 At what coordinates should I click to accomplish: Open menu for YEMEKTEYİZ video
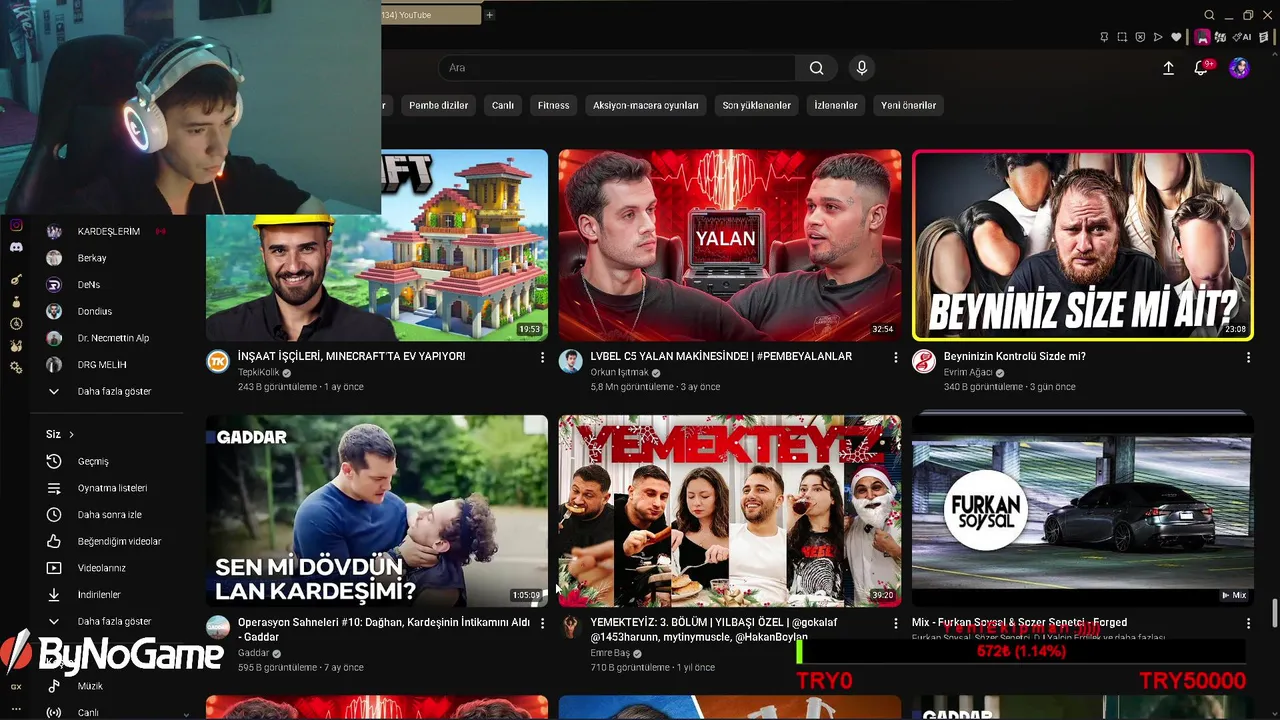coord(896,623)
